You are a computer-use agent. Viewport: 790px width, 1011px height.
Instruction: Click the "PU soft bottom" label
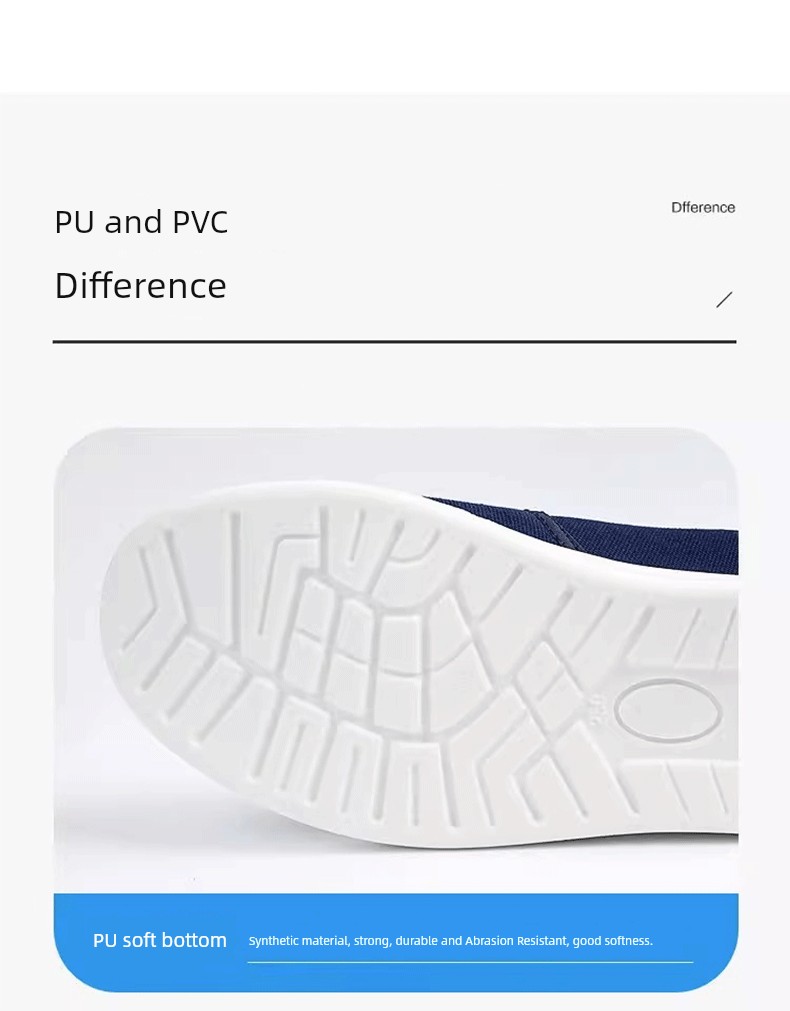pos(160,940)
